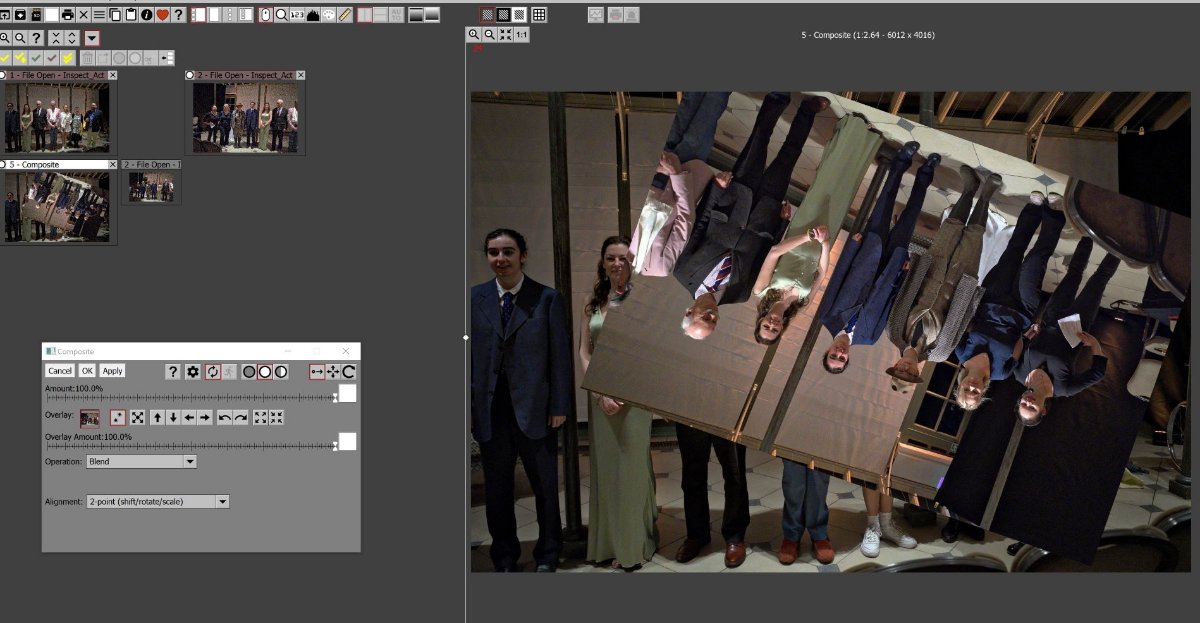Nudge the overlay up with the up arrow
The width and height of the screenshot is (1200, 623).
click(x=157, y=417)
